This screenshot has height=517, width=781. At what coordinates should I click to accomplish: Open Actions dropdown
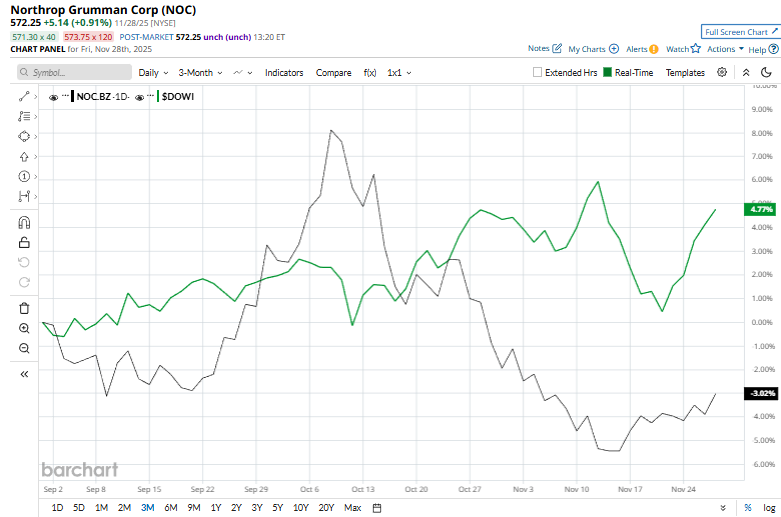click(725, 49)
